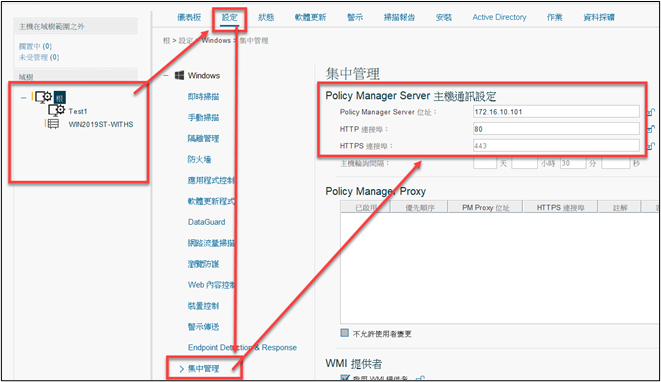Click the Test1 domain monitor-gear icon

click(x=56, y=110)
